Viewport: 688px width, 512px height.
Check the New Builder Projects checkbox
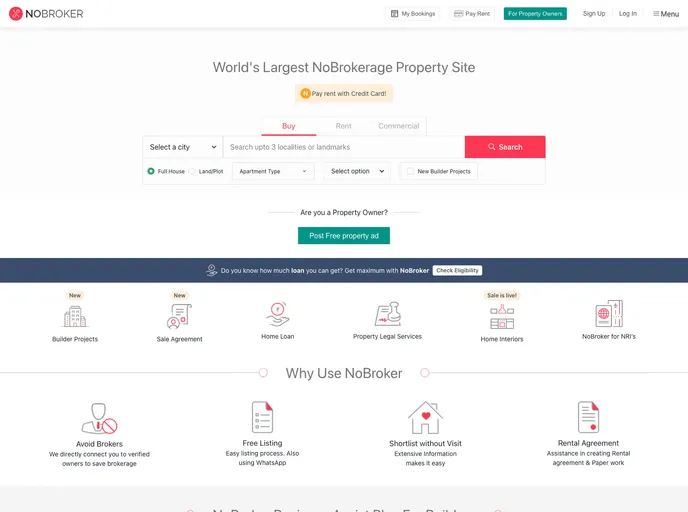pyautogui.click(x=410, y=171)
